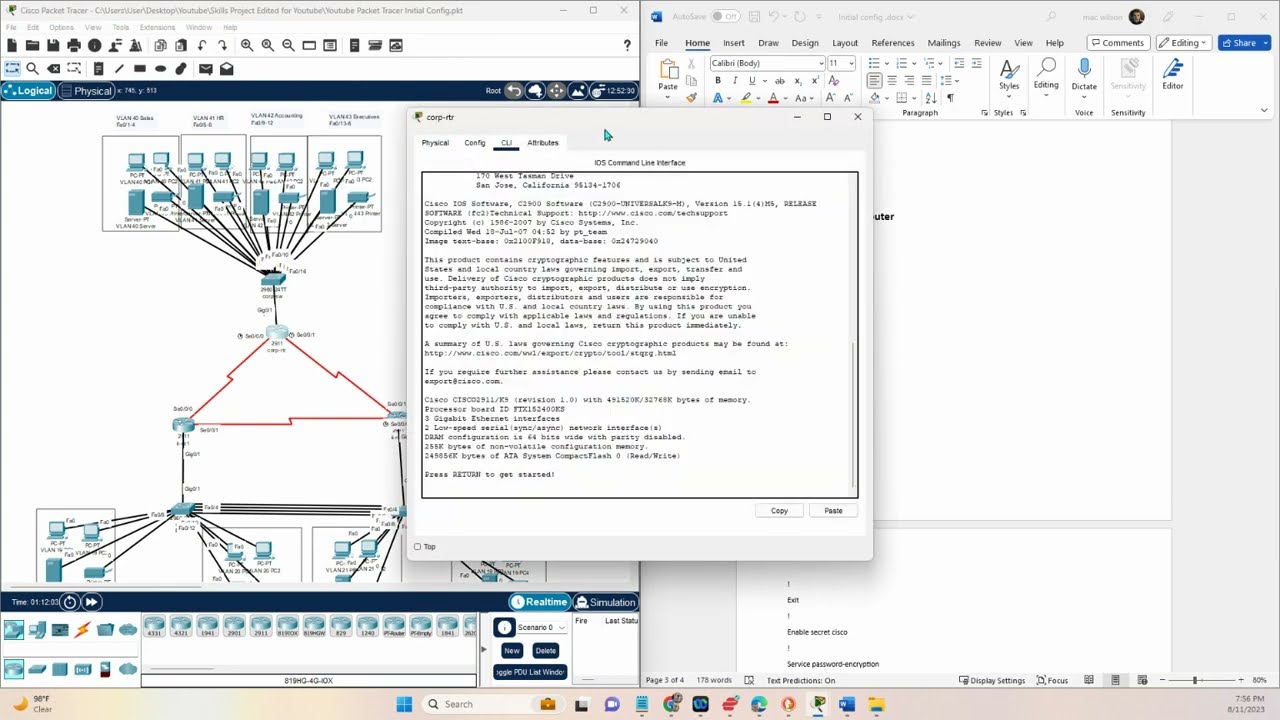Tick the Top checkbox in corp-rtr window
The height and width of the screenshot is (720, 1280).
pyautogui.click(x=418, y=547)
